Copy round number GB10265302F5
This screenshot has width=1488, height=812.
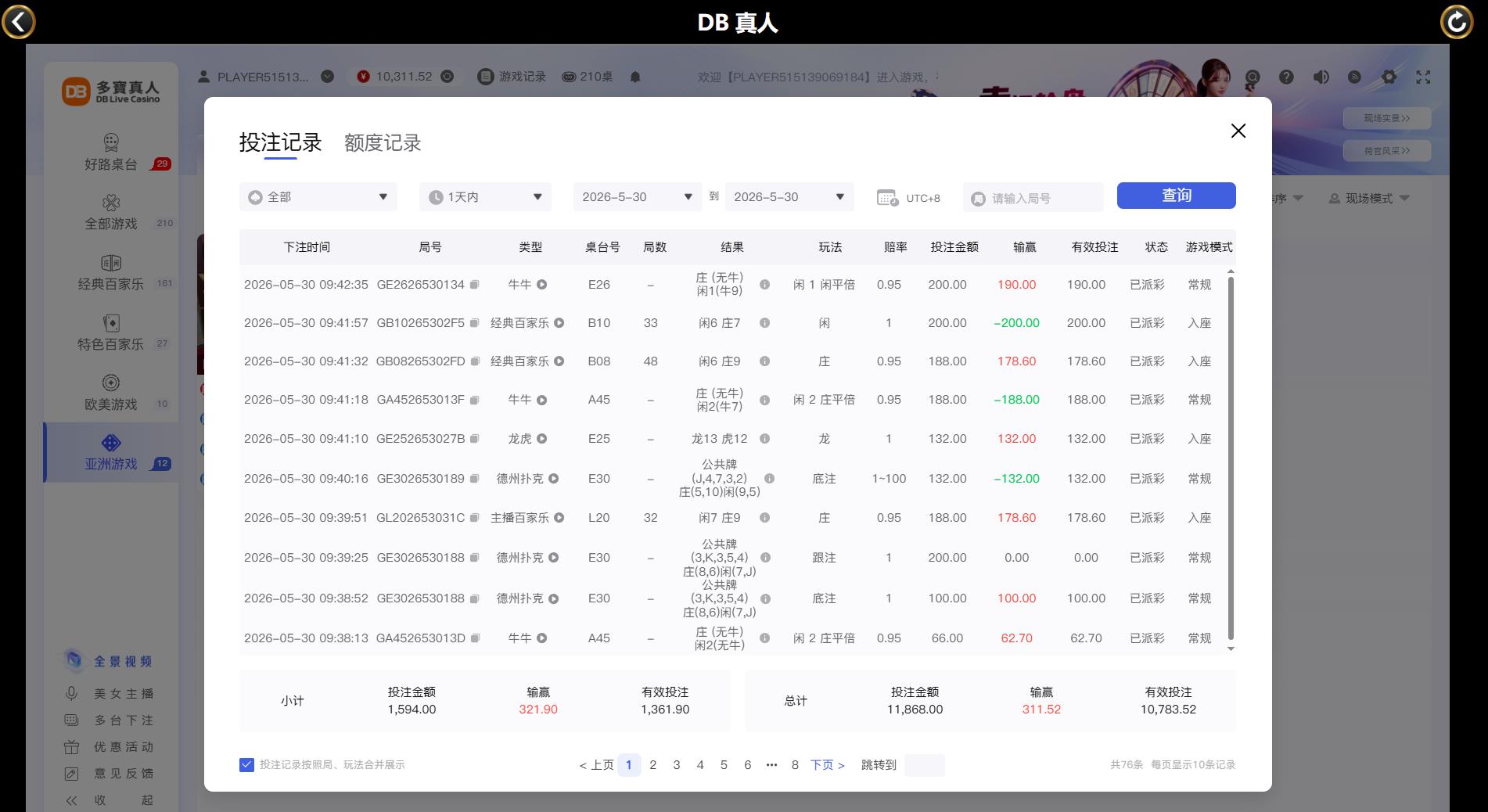pyautogui.click(x=474, y=323)
